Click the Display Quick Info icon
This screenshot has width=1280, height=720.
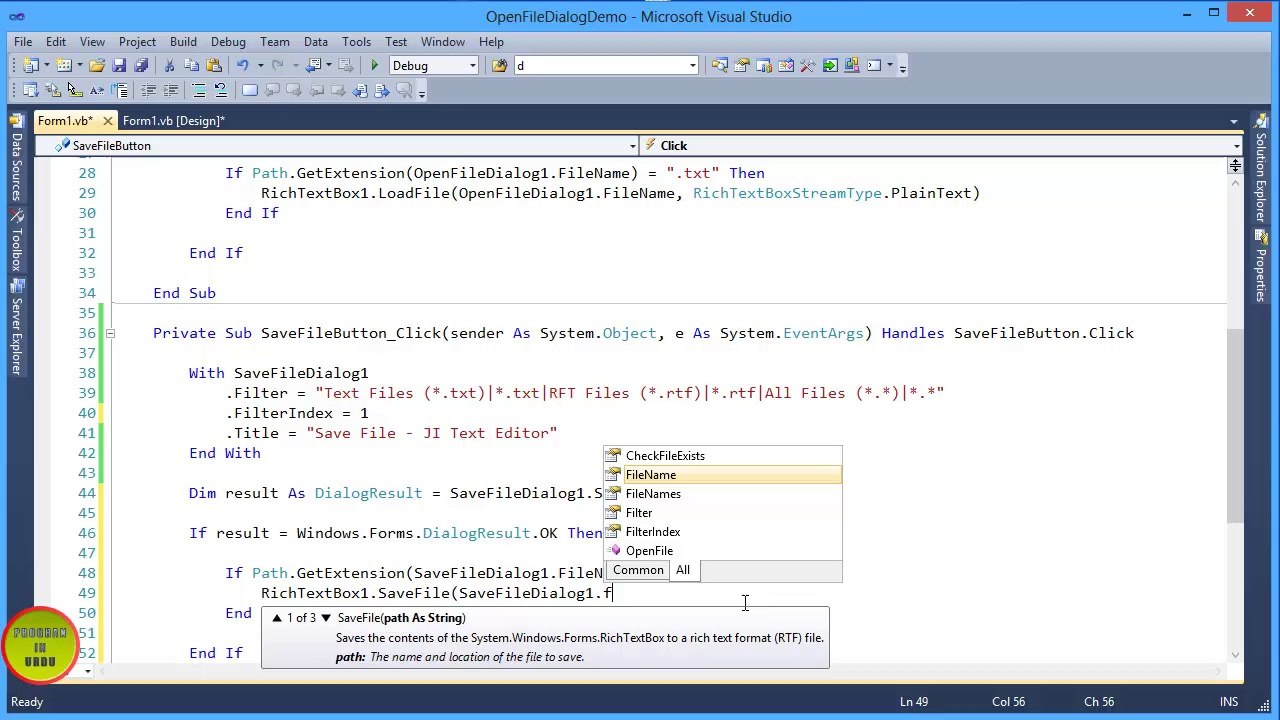[74, 91]
